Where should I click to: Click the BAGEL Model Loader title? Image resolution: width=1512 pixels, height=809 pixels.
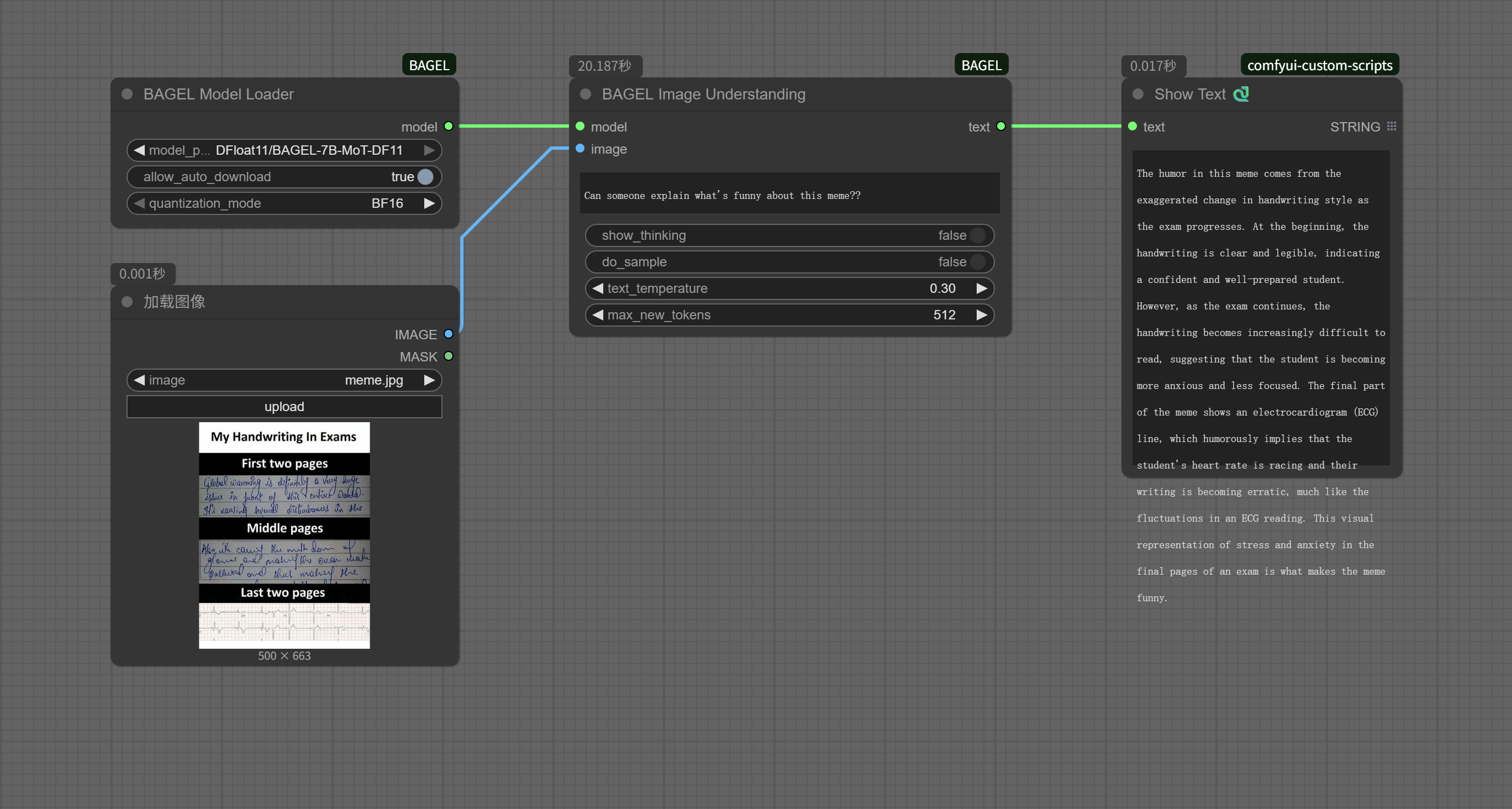218,94
